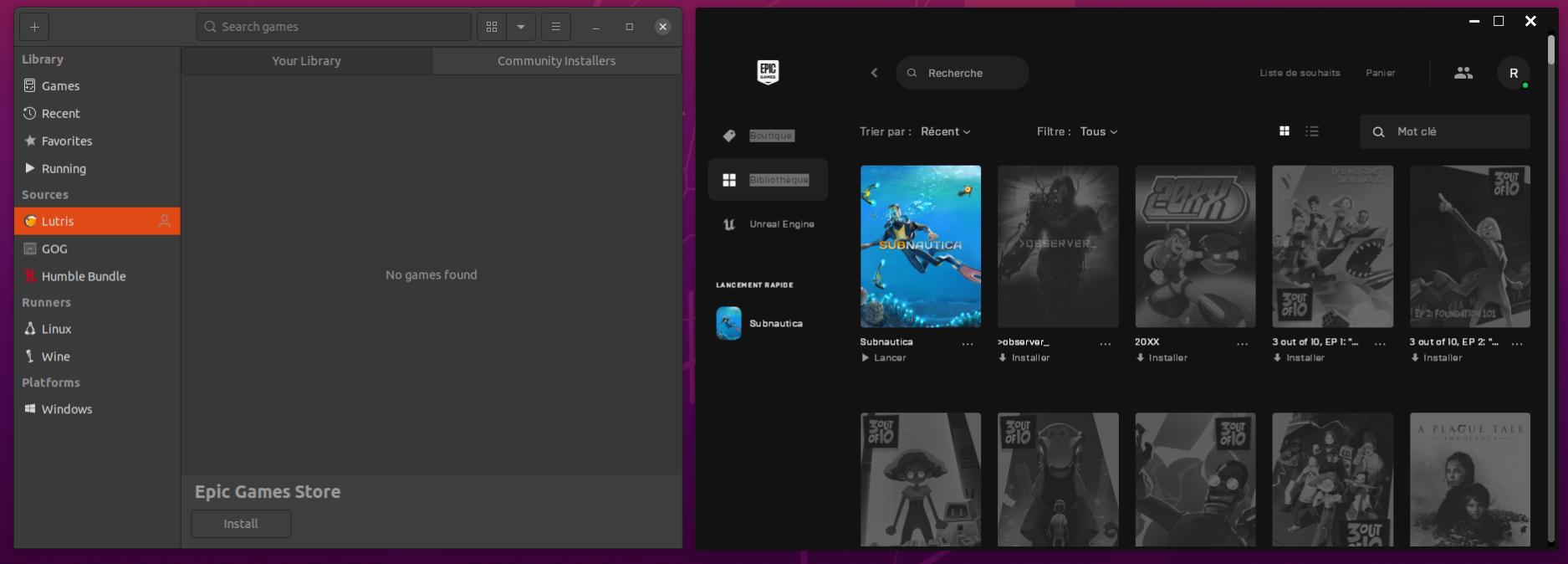Click the Mot clé keyword filter field
This screenshot has width=1568, height=564.
coord(1445,131)
